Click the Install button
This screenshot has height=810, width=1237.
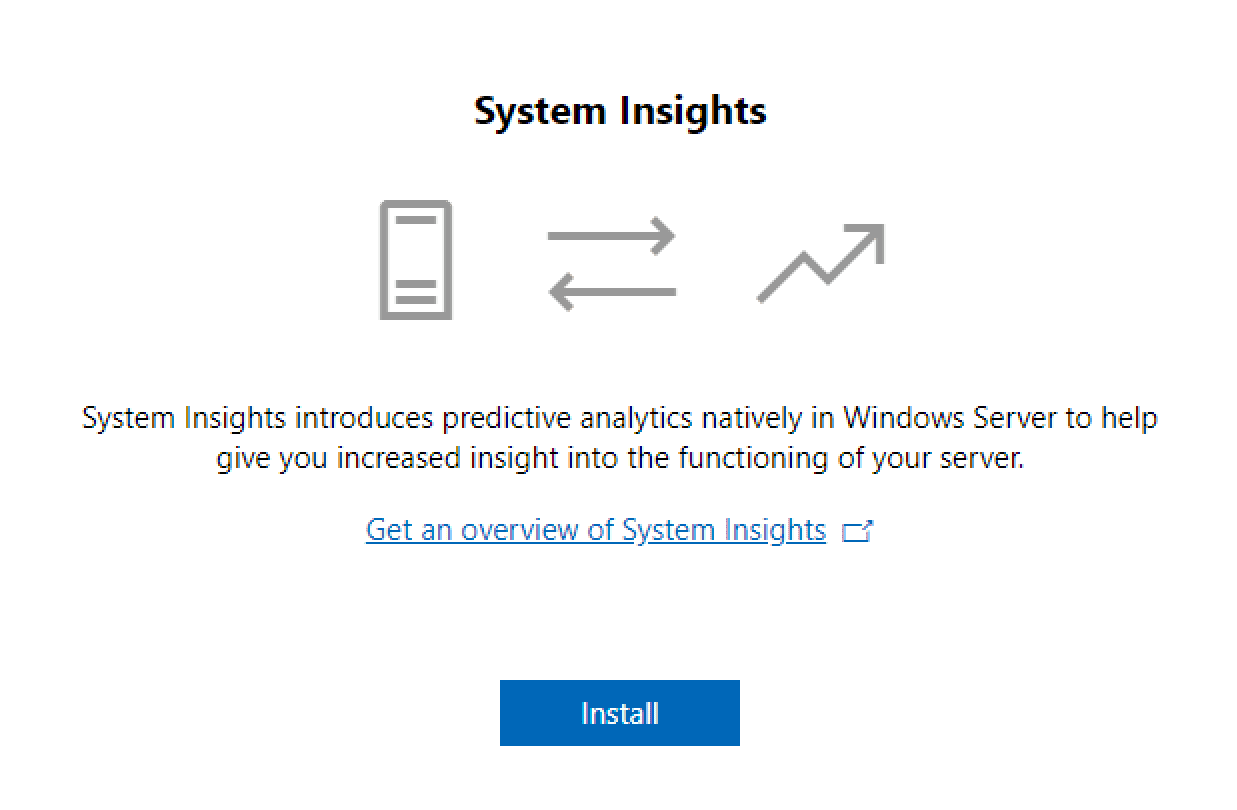619,713
